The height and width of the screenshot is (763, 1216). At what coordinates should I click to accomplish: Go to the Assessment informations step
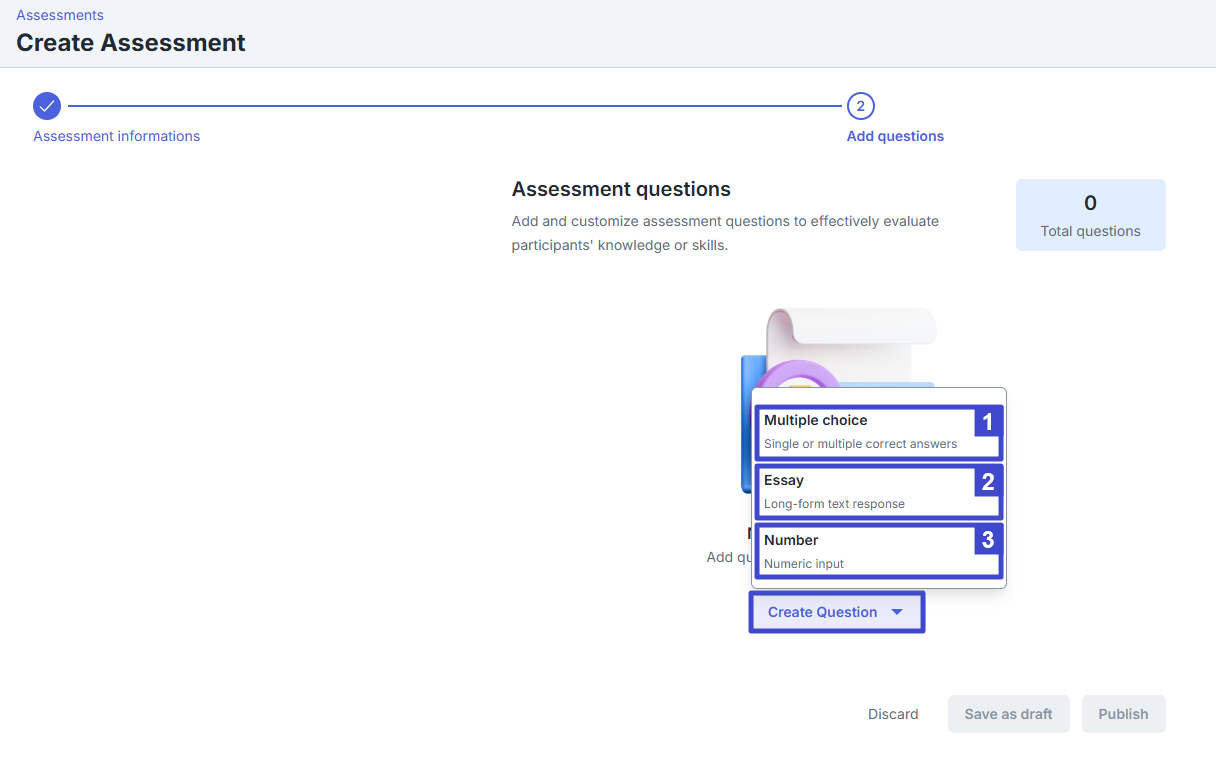(116, 136)
